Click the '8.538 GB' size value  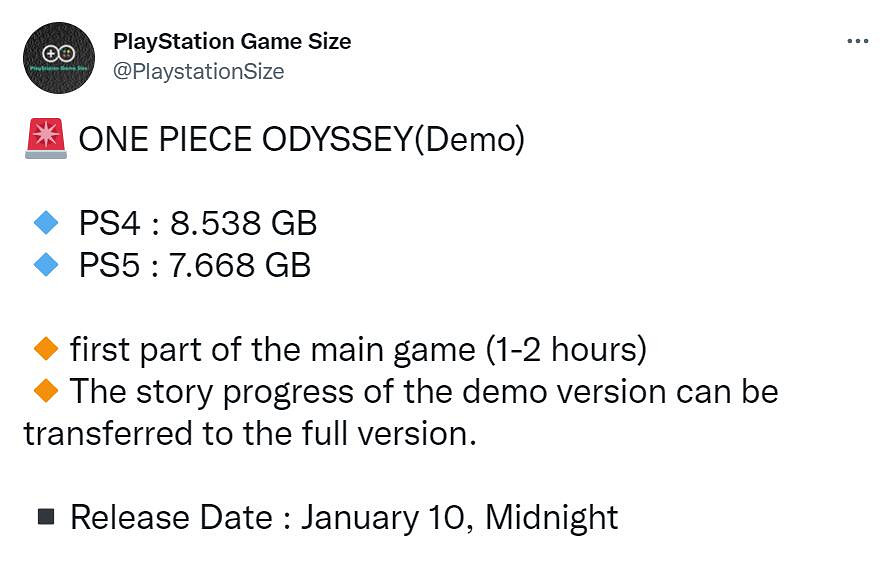pos(242,223)
